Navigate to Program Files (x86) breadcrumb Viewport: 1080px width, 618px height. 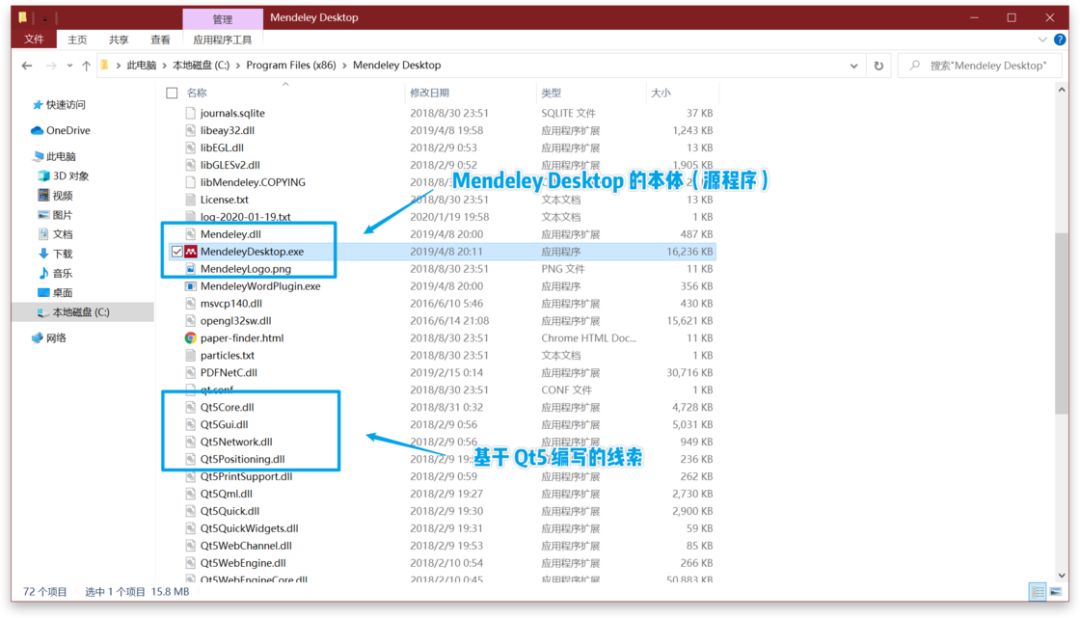(291, 65)
